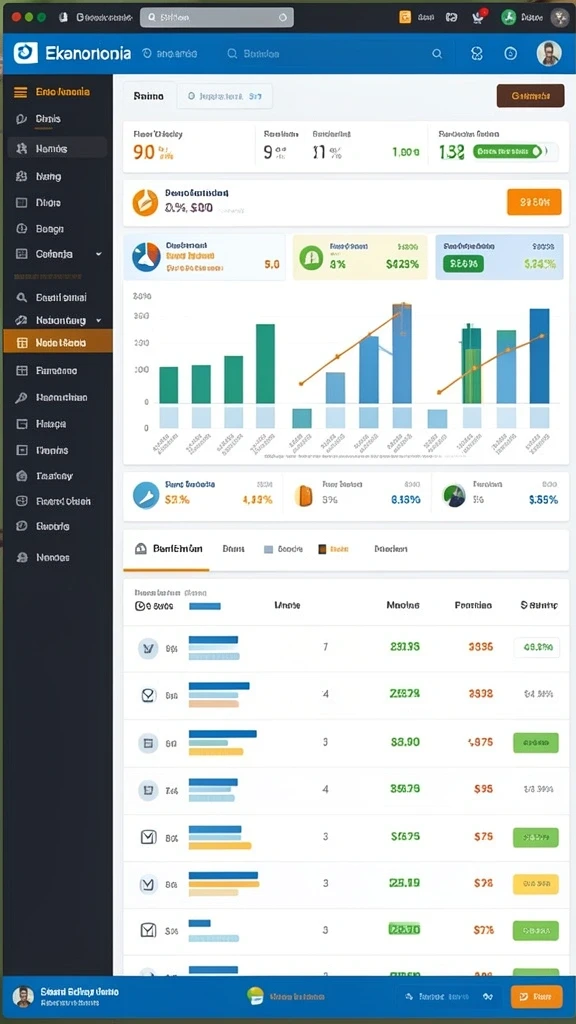Toggle the green switch beside 1.38
The image size is (576, 1024).
509,152
